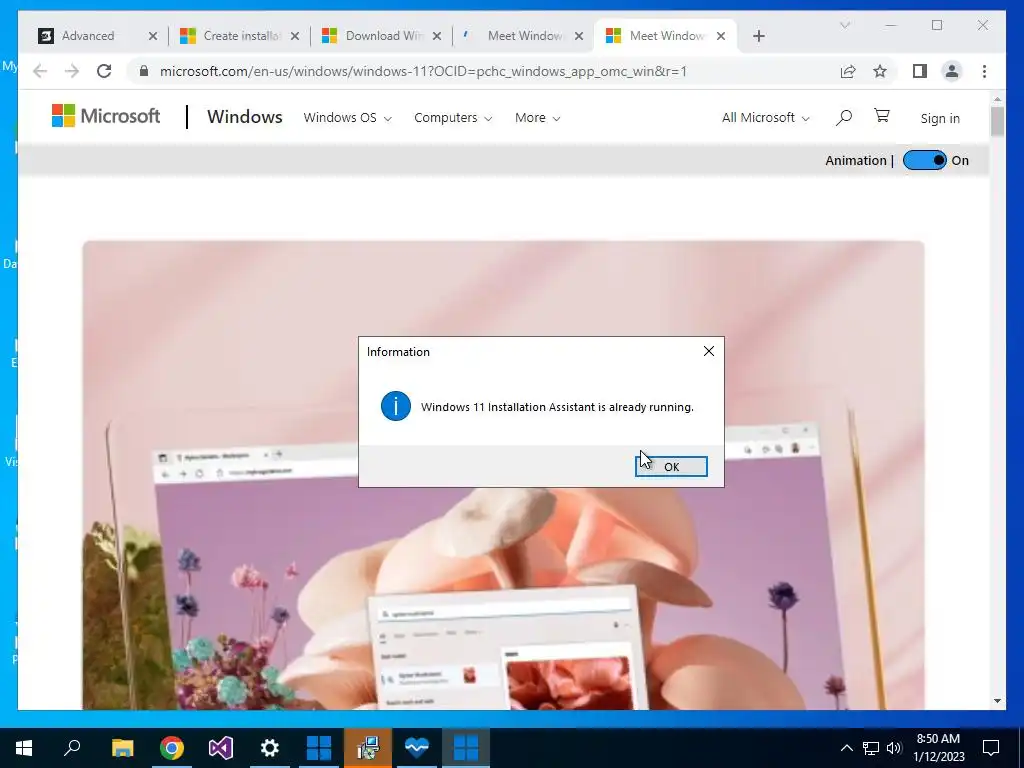Expand the Windows OS menu
Screen dimensions: 1024x768
pos(347,118)
